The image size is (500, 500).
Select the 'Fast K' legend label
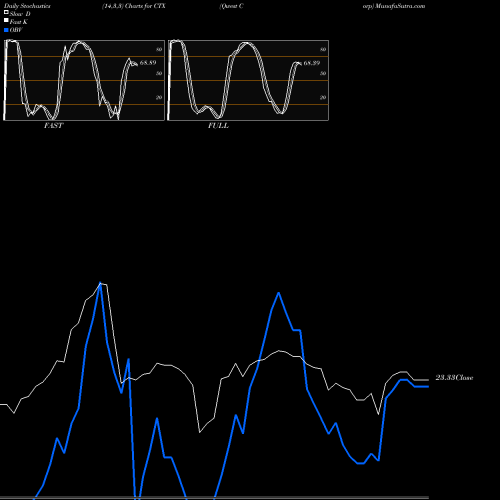pyautogui.click(x=19, y=22)
